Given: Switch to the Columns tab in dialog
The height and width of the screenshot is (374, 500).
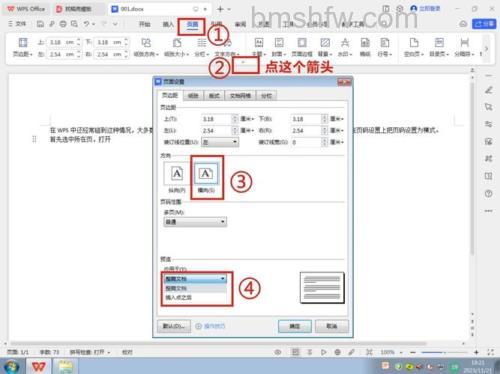Looking at the screenshot, I should click(266, 96).
